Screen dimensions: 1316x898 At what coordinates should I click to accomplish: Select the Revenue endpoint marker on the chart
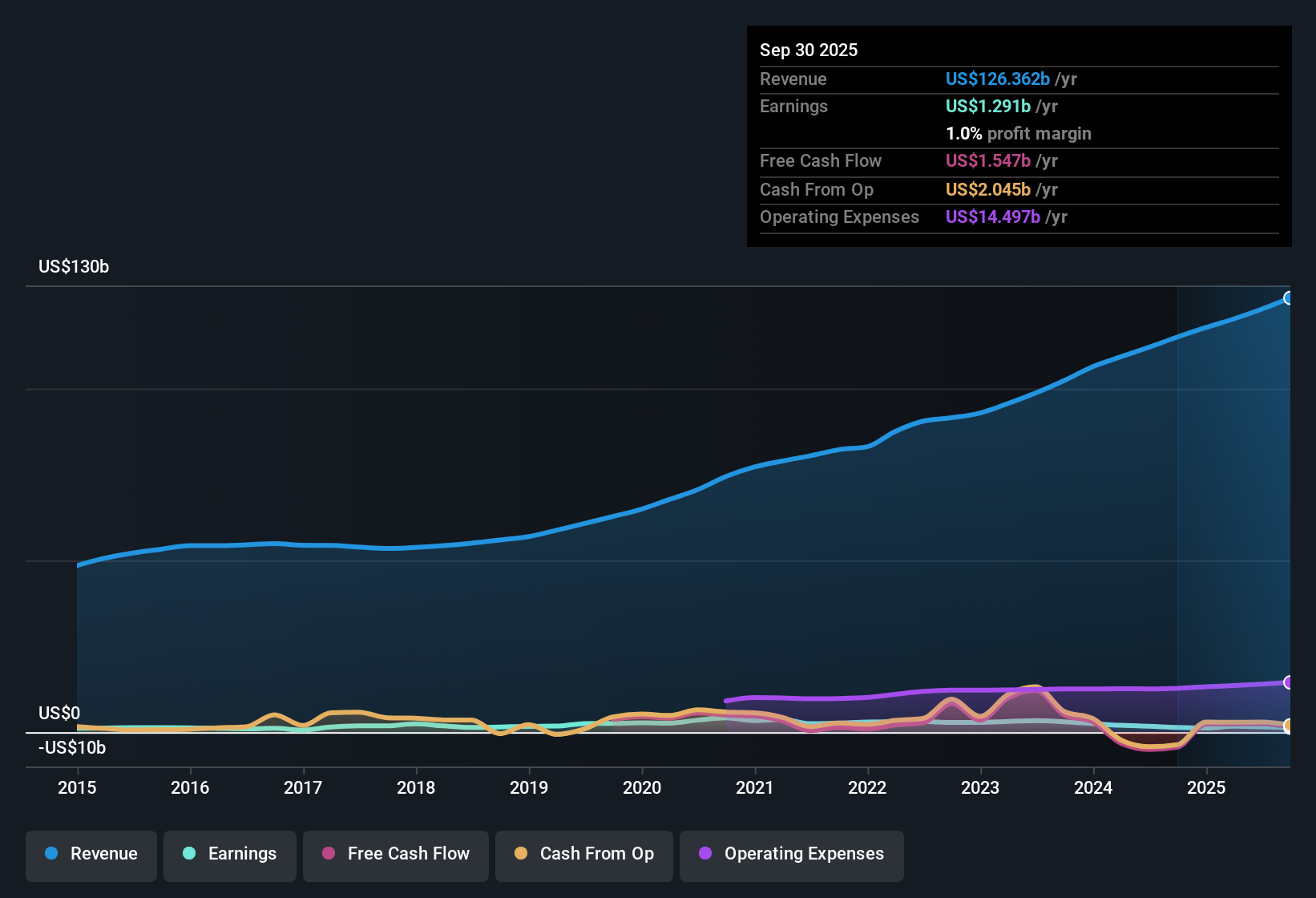1289,297
